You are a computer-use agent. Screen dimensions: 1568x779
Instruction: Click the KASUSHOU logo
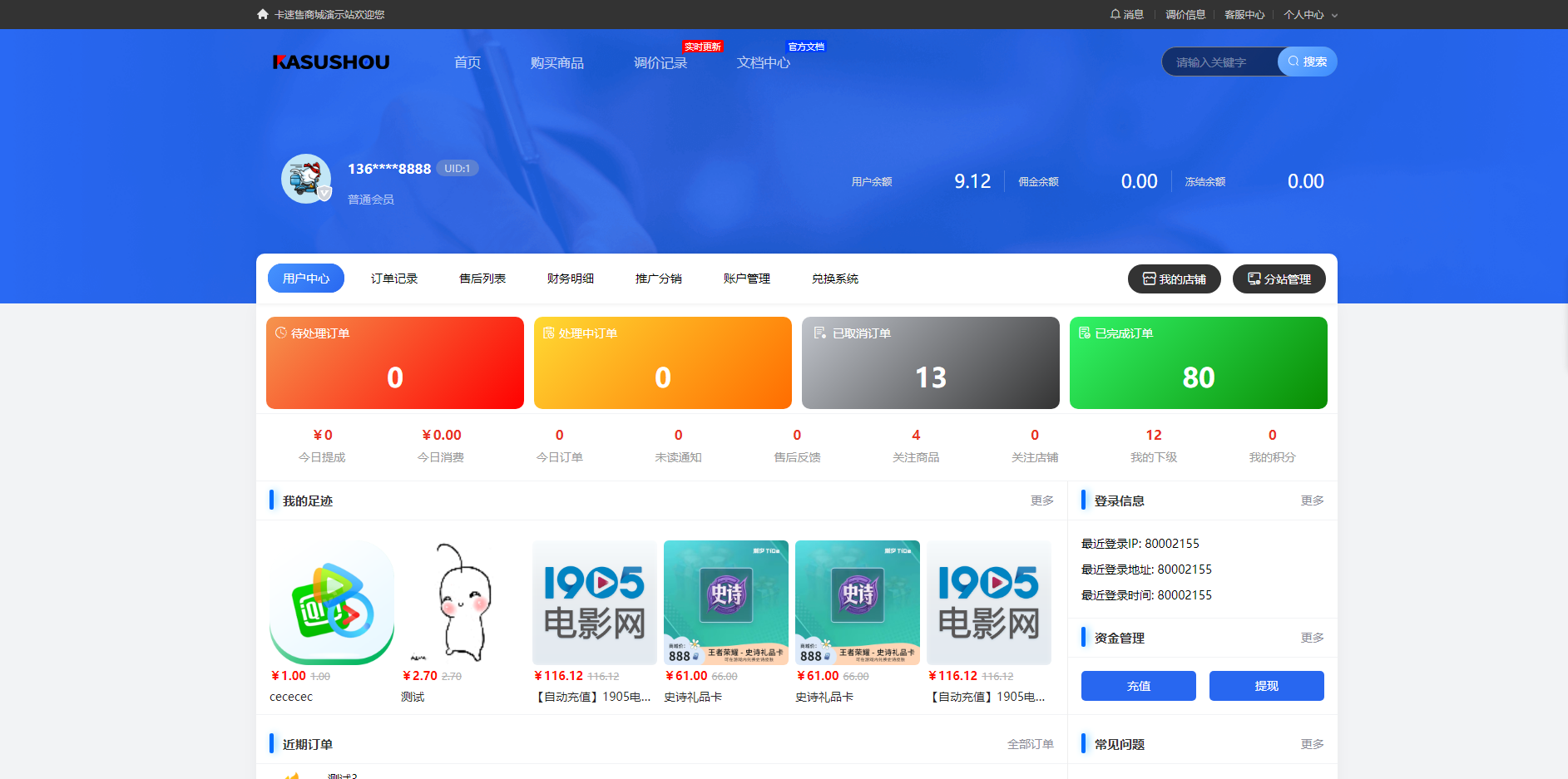(x=331, y=62)
